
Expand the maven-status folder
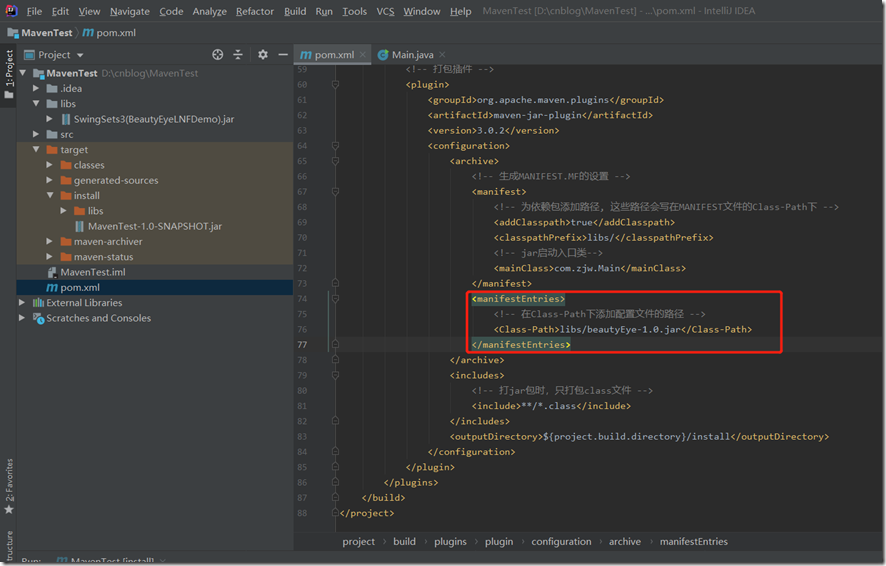[50, 256]
